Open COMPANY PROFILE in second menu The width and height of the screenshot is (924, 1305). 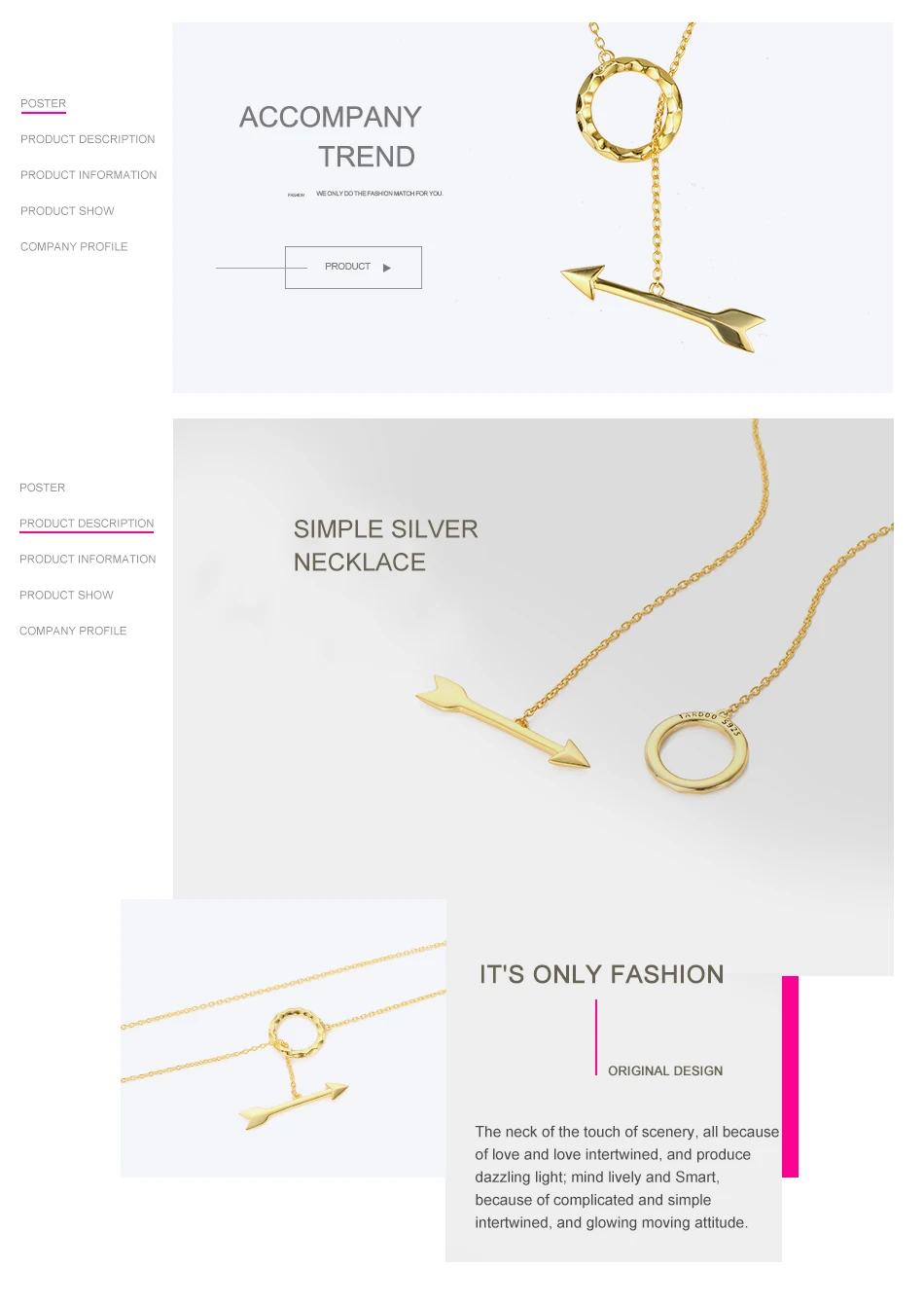[x=73, y=632]
